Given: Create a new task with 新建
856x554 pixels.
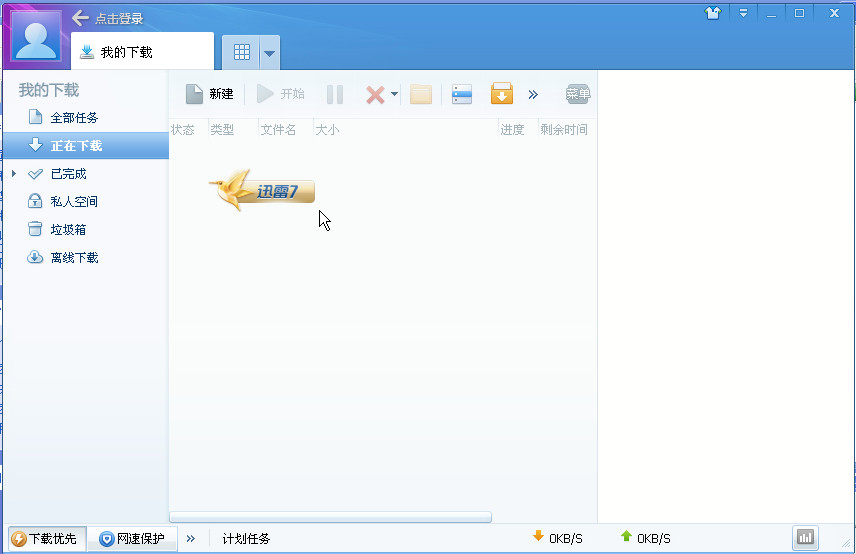Looking at the screenshot, I should coord(209,94).
